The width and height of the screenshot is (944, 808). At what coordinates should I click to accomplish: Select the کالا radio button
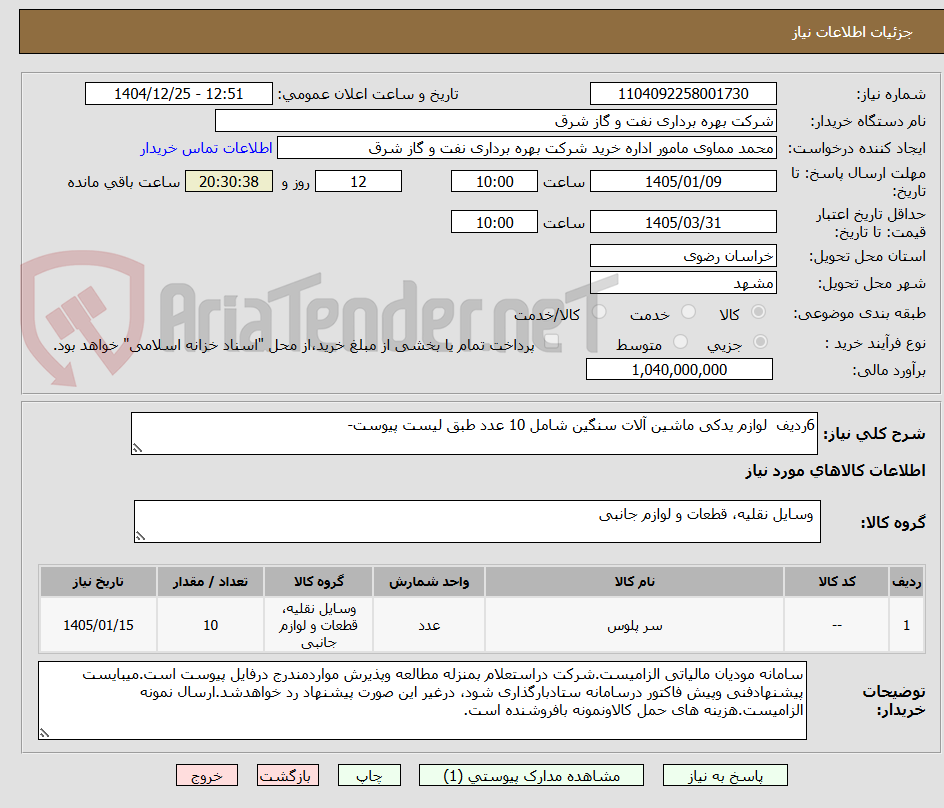(x=759, y=312)
